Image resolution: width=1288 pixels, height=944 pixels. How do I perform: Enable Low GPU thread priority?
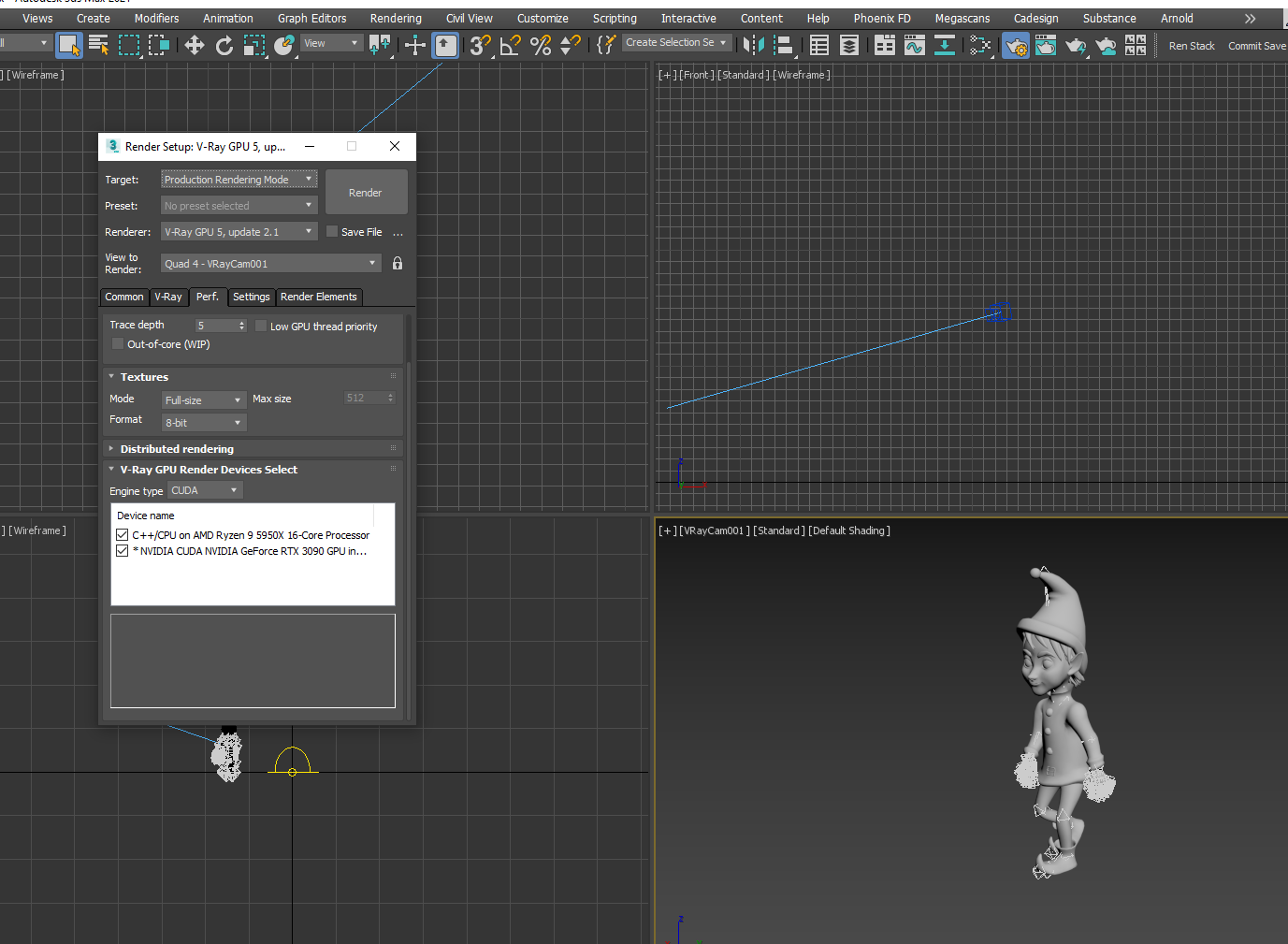261,327
